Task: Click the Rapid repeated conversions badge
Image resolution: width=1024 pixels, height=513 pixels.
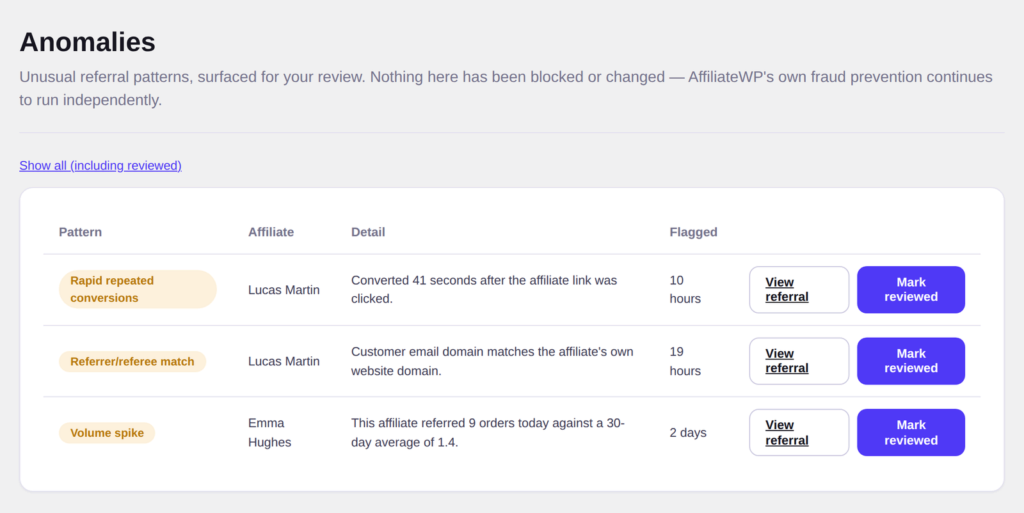Action: click(x=138, y=289)
